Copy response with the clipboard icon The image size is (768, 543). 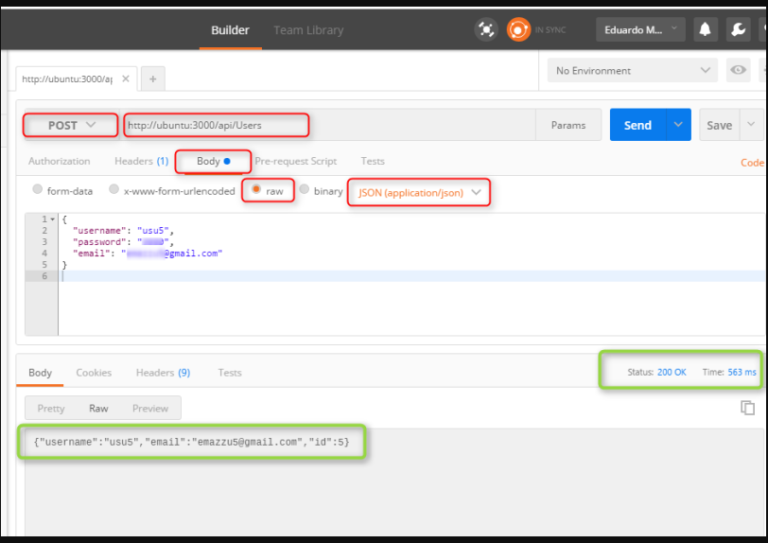tap(747, 408)
